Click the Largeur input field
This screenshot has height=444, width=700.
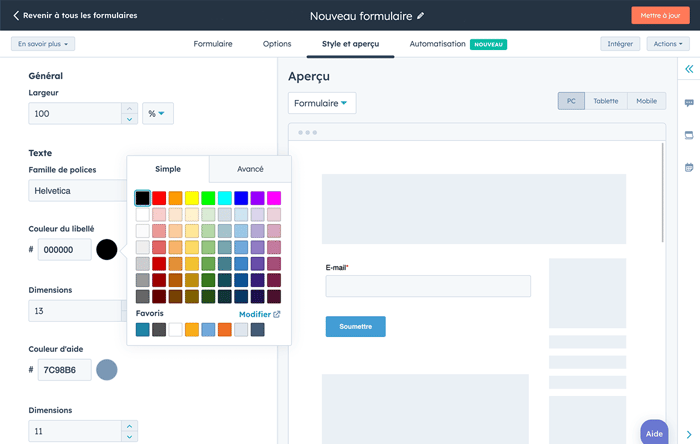tap(75, 114)
